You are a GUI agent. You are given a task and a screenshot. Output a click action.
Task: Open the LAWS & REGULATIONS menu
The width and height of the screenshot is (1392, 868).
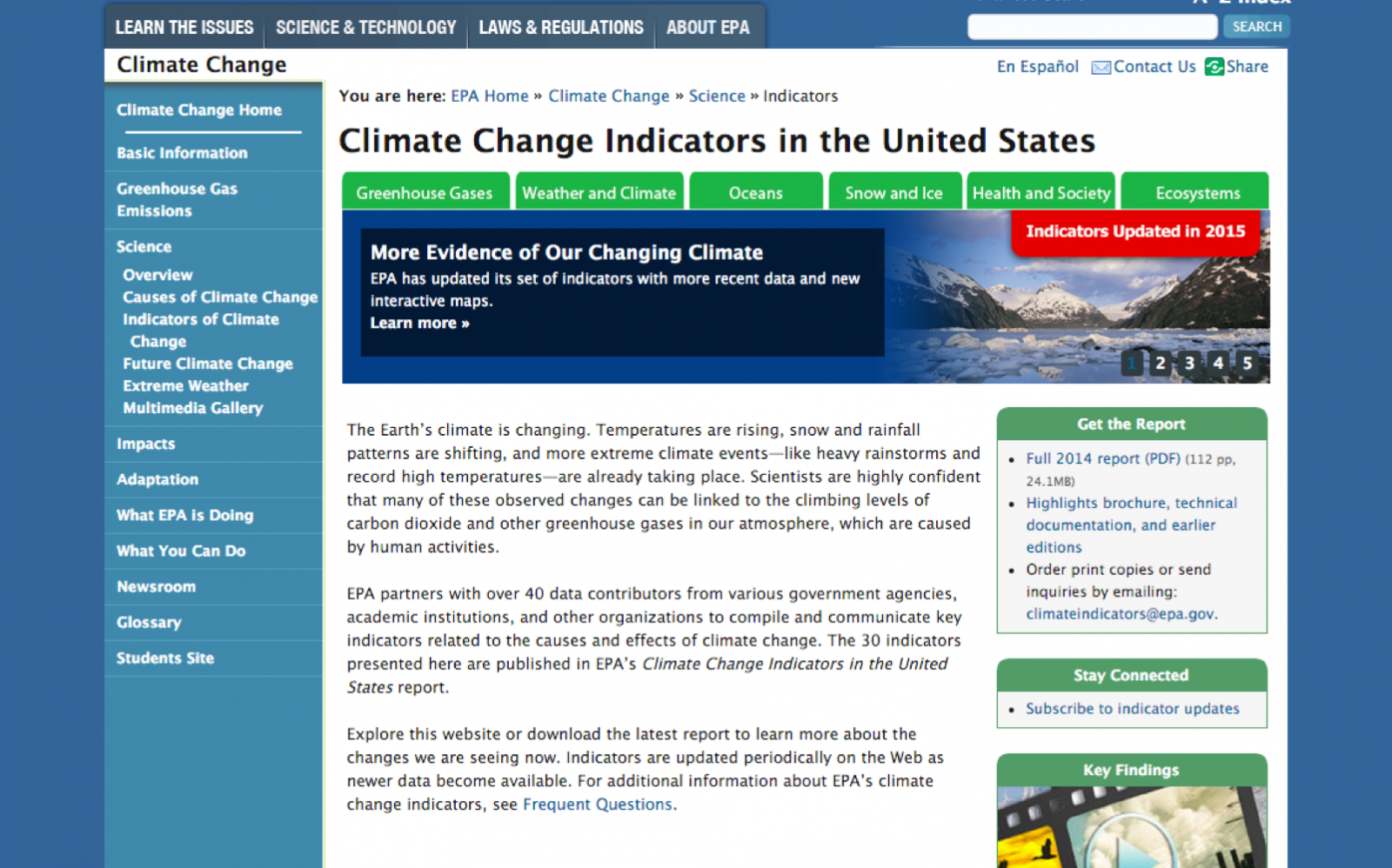[560, 27]
